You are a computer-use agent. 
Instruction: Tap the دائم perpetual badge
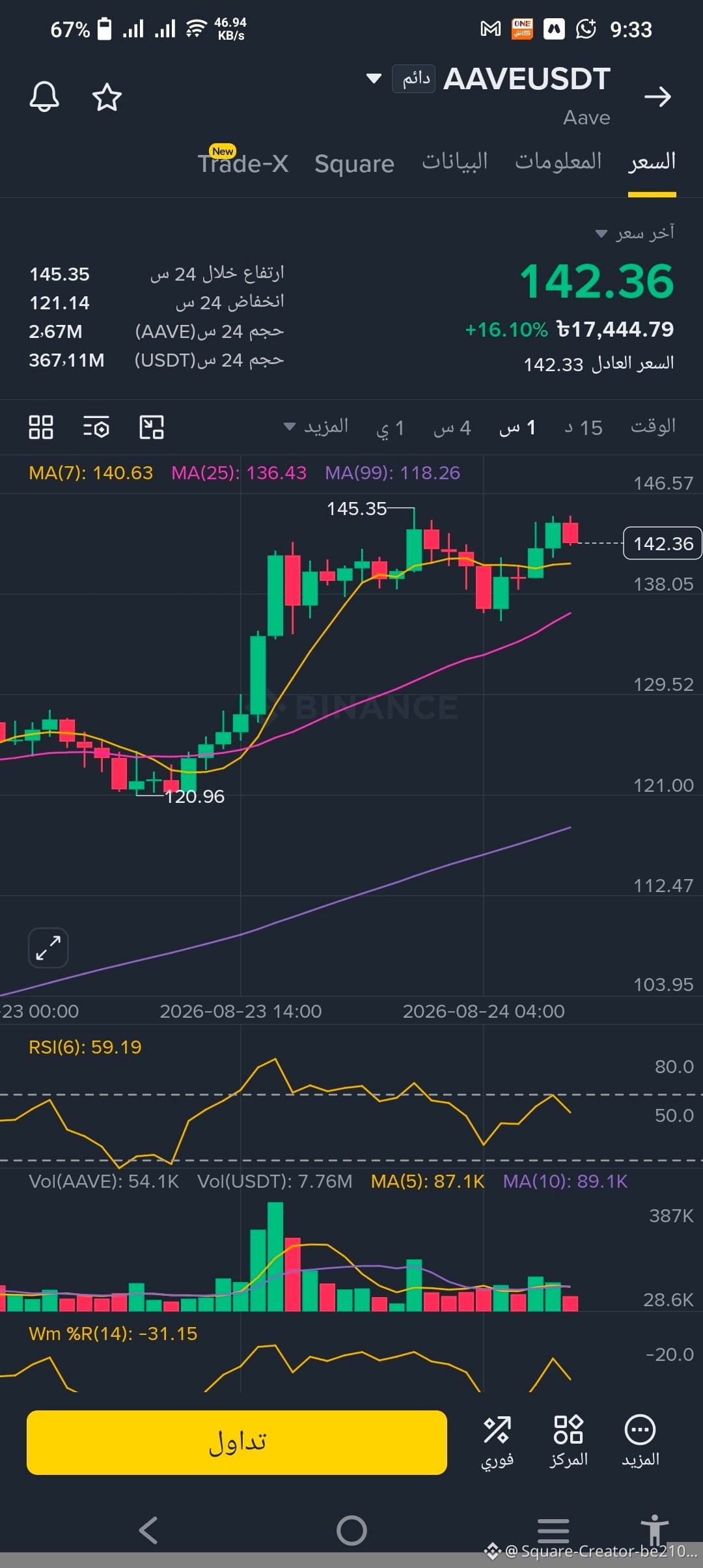click(x=414, y=79)
